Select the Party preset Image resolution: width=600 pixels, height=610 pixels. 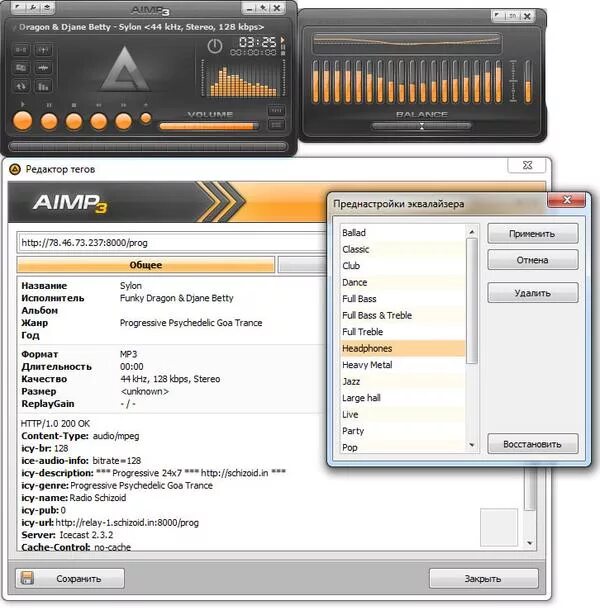click(403, 431)
